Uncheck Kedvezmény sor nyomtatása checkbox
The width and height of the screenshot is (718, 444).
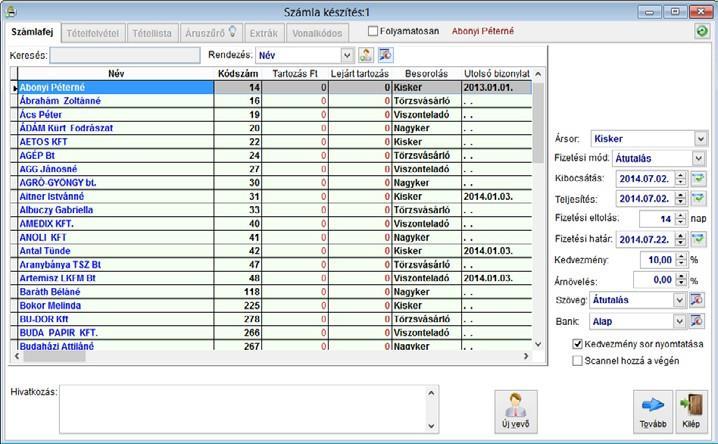[577, 344]
